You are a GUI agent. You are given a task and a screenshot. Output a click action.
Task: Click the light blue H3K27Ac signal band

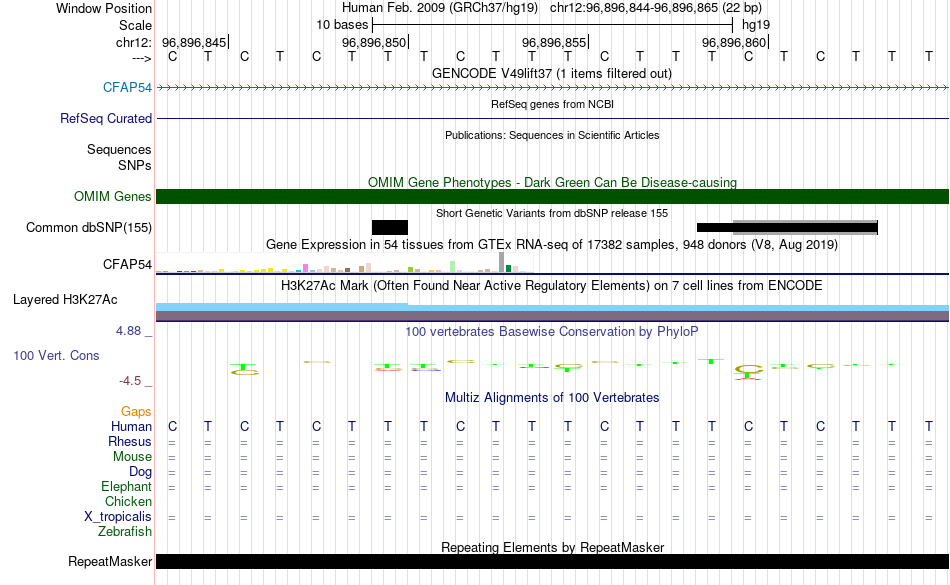[552, 308]
